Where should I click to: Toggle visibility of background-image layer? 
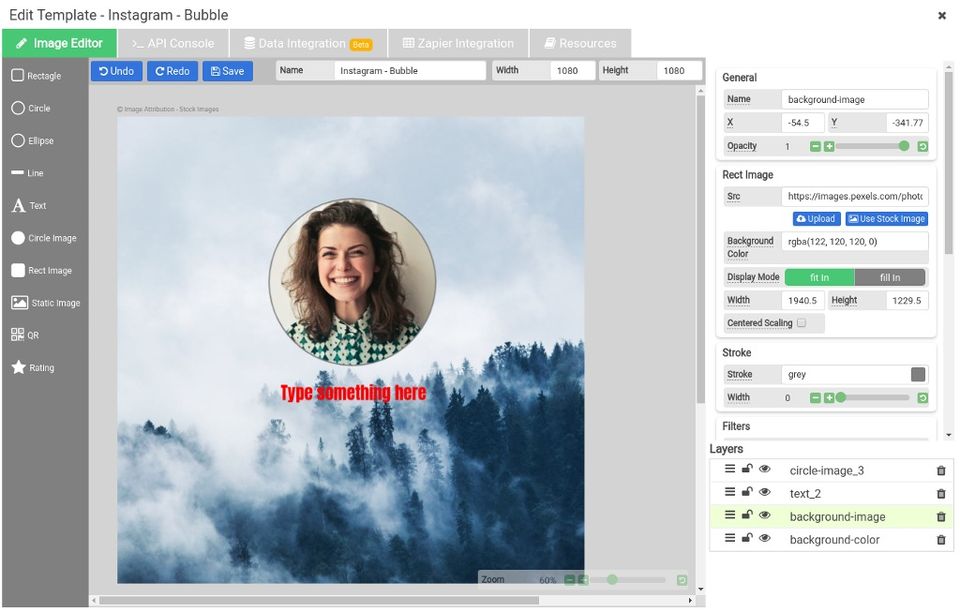click(x=765, y=514)
